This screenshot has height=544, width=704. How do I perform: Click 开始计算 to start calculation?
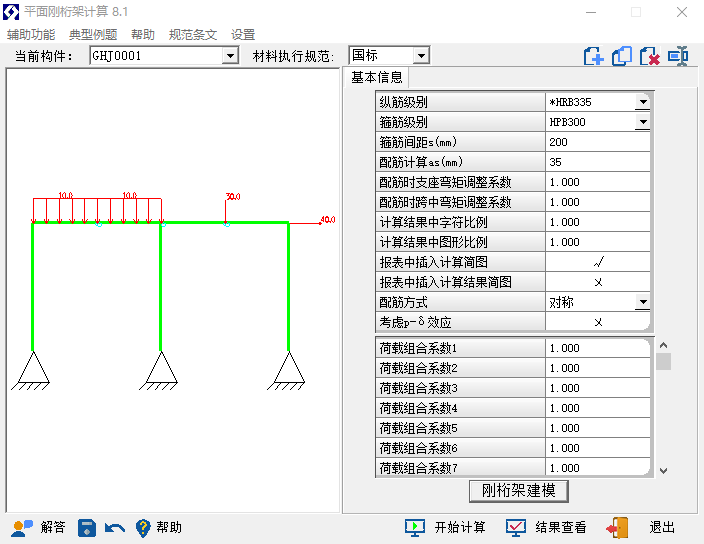(x=445, y=527)
